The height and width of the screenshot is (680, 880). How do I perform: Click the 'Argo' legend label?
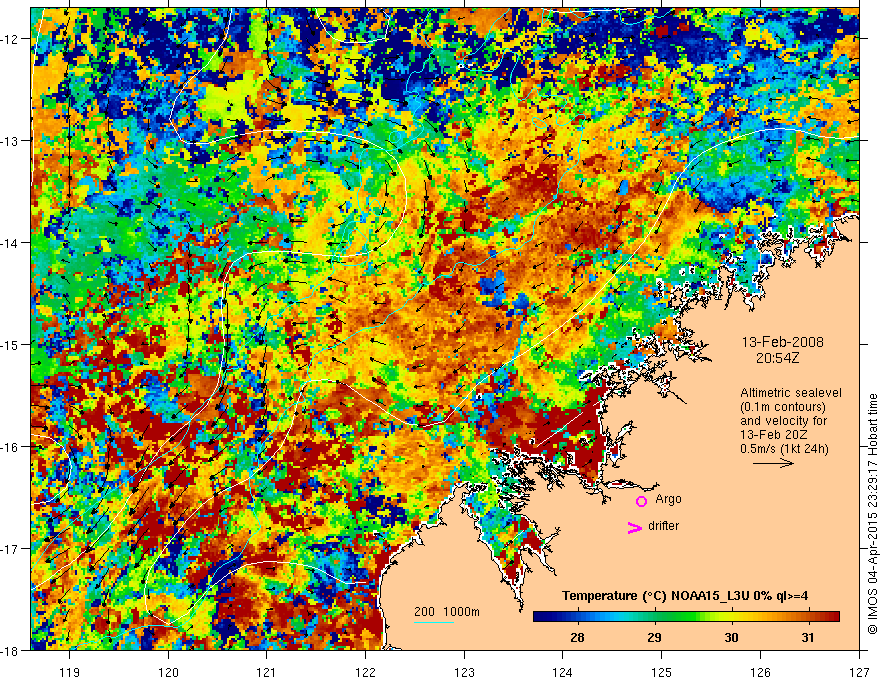click(x=668, y=499)
